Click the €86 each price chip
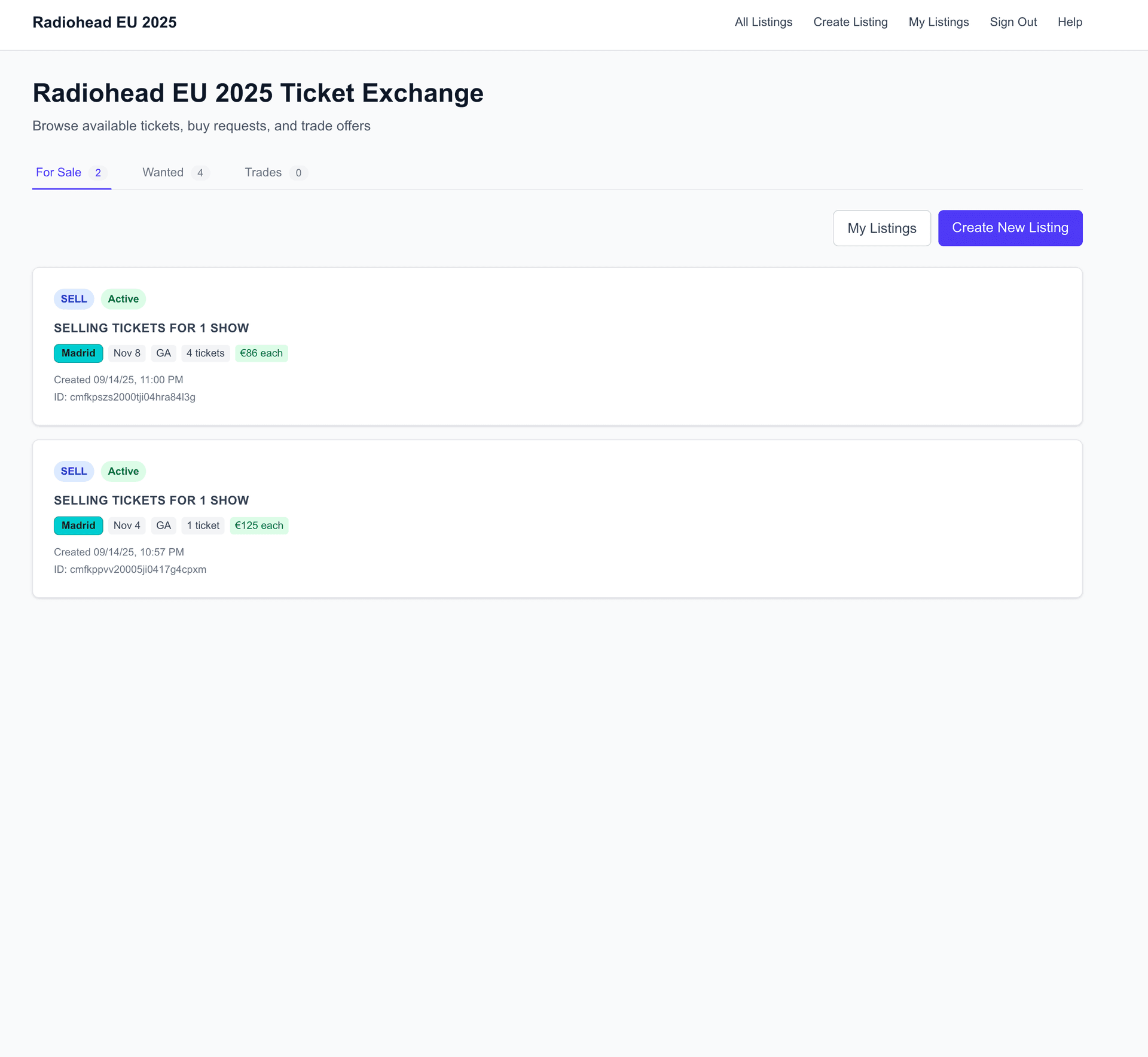Image resolution: width=1148 pixels, height=1057 pixels. pos(261,353)
